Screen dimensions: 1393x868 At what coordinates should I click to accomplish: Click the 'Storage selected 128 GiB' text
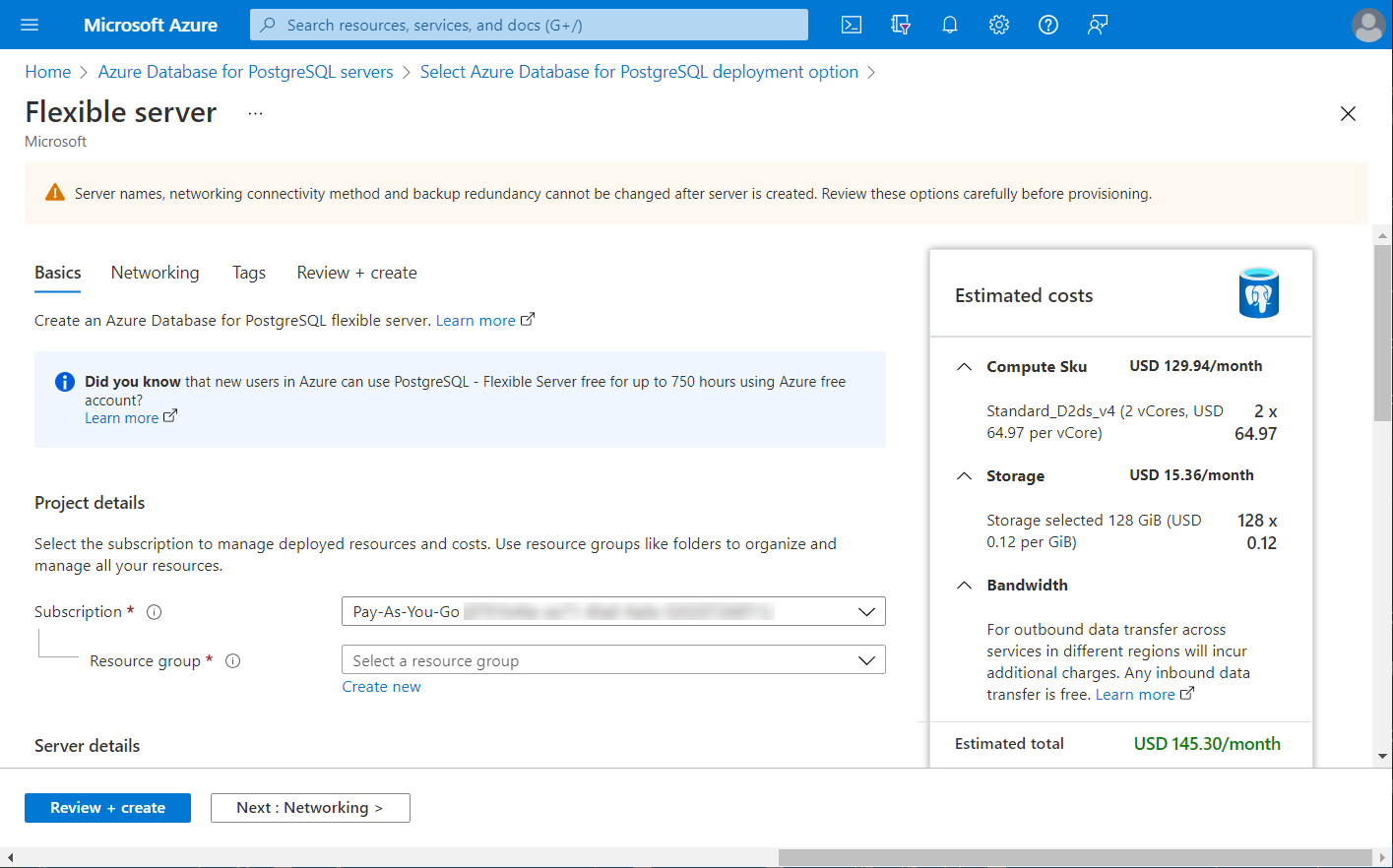pyautogui.click(x=1094, y=531)
